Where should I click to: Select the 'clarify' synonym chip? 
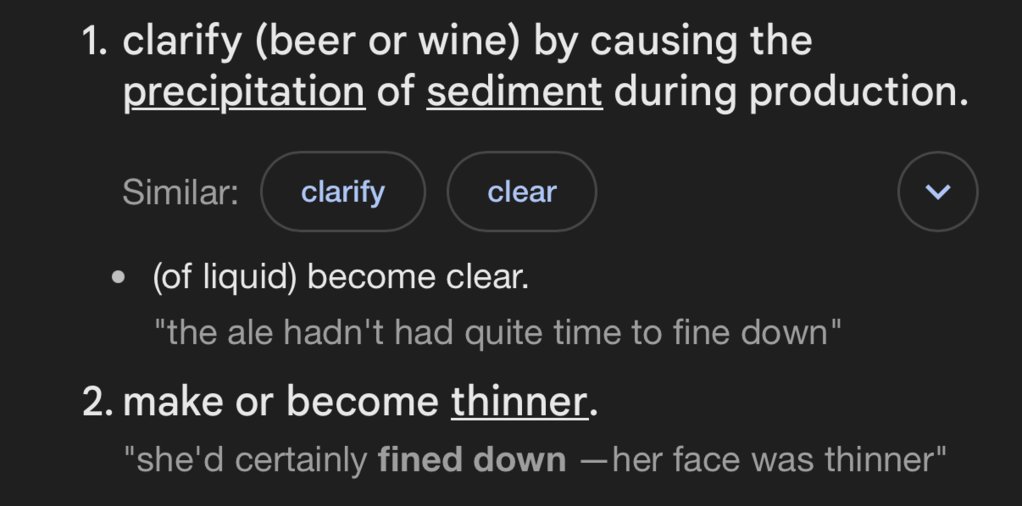pos(343,192)
